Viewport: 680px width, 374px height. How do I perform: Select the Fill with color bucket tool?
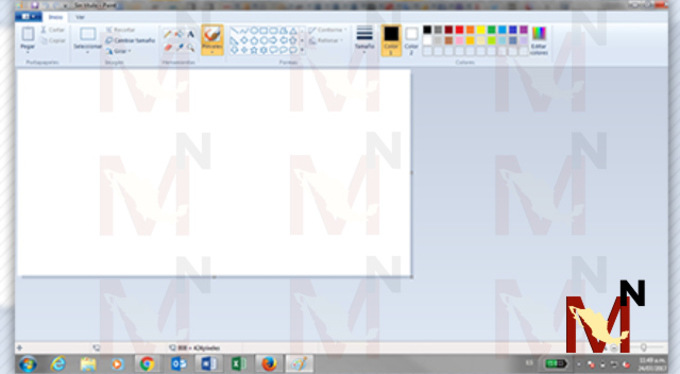(x=179, y=34)
